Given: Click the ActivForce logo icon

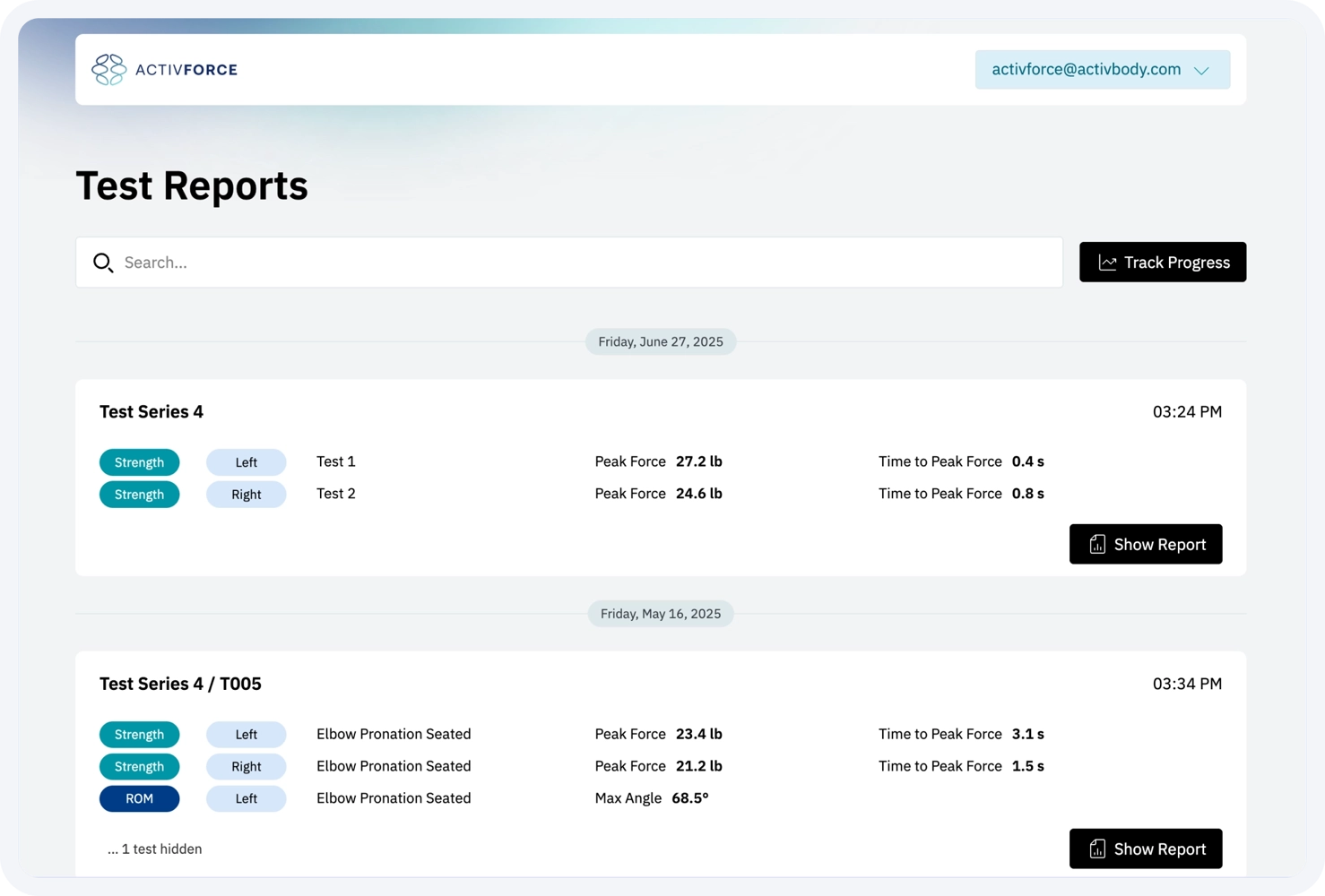Looking at the screenshot, I should click(108, 70).
